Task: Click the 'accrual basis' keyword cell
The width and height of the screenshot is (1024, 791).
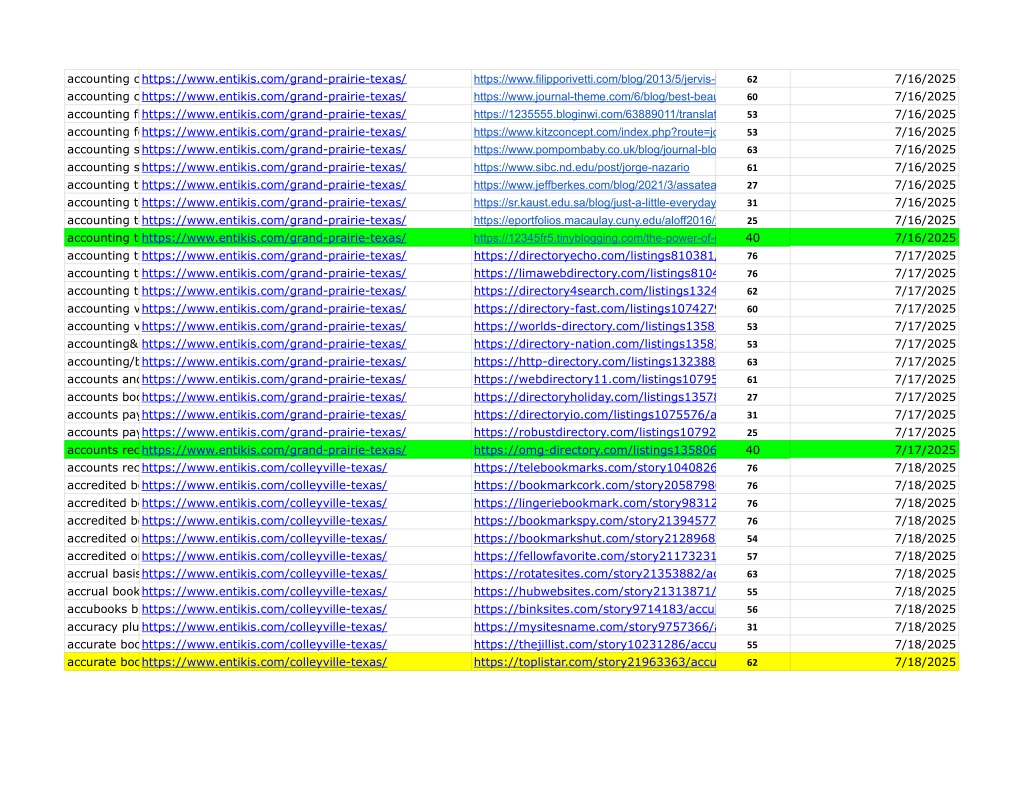Action: pos(103,573)
